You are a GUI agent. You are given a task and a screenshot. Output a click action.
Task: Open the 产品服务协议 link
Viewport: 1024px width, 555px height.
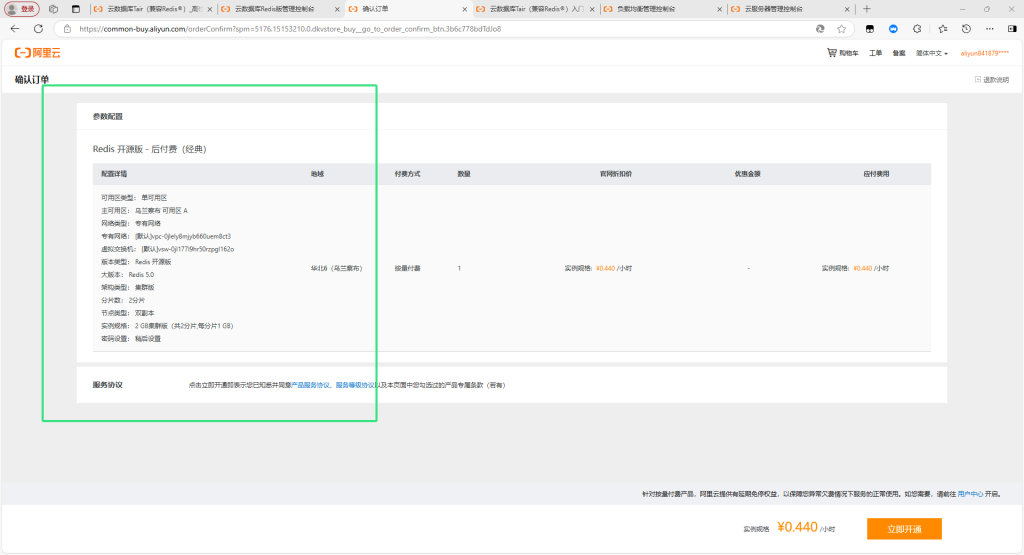(310, 384)
